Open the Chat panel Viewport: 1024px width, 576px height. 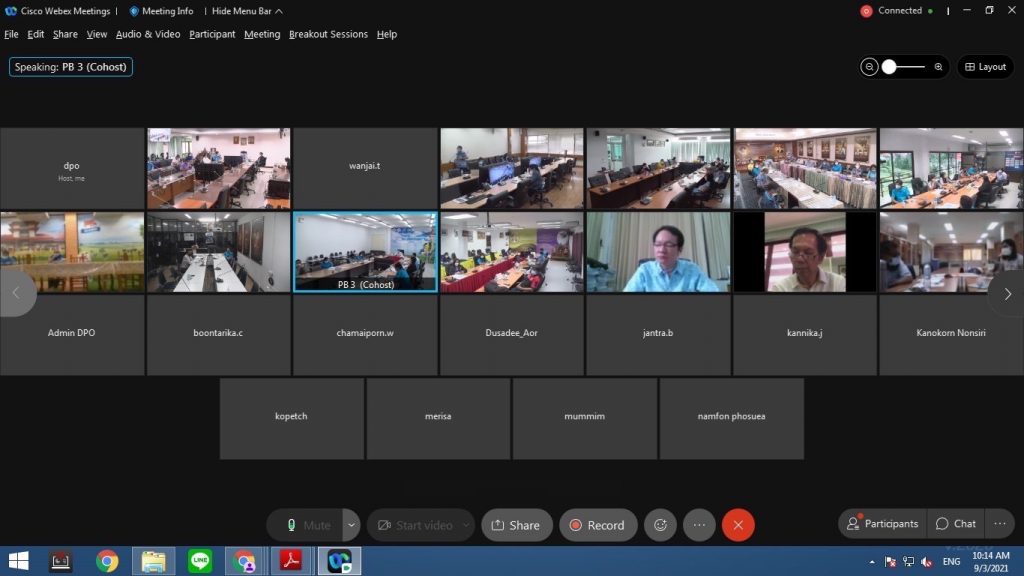[x=955, y=524]
